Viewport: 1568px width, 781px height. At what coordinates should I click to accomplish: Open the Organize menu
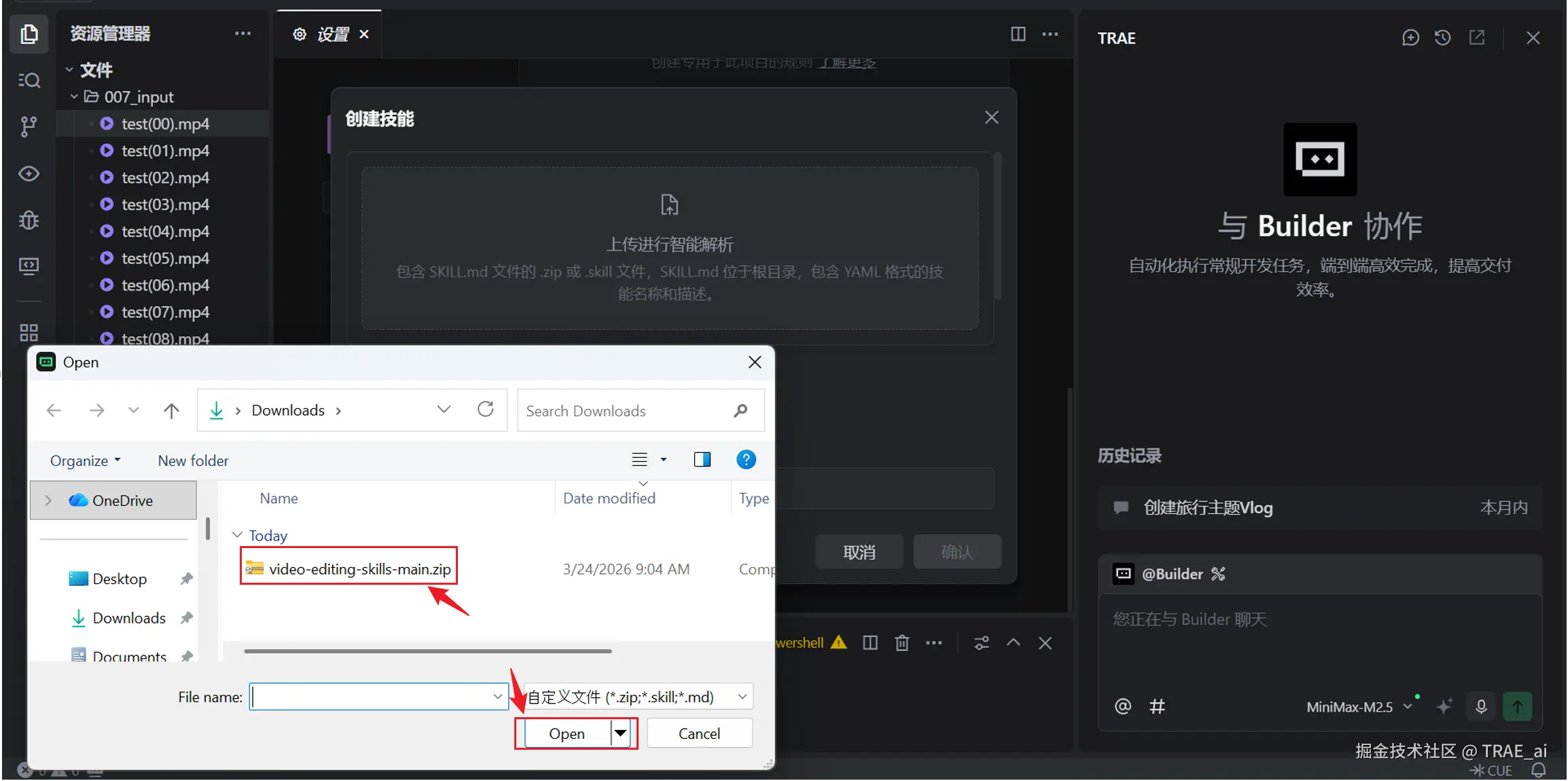pyautogui.click(x=85, y=460)
